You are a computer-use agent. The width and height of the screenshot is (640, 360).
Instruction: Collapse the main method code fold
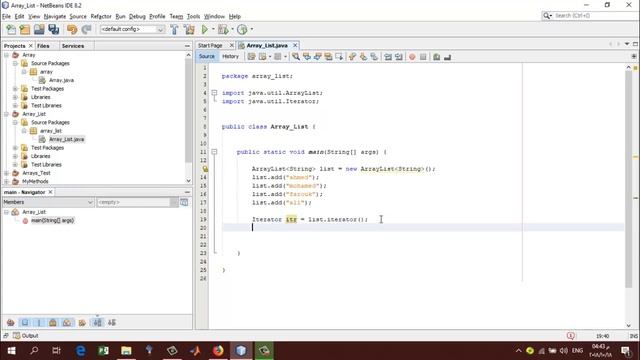pyautogui.click(x=214, y=152)
